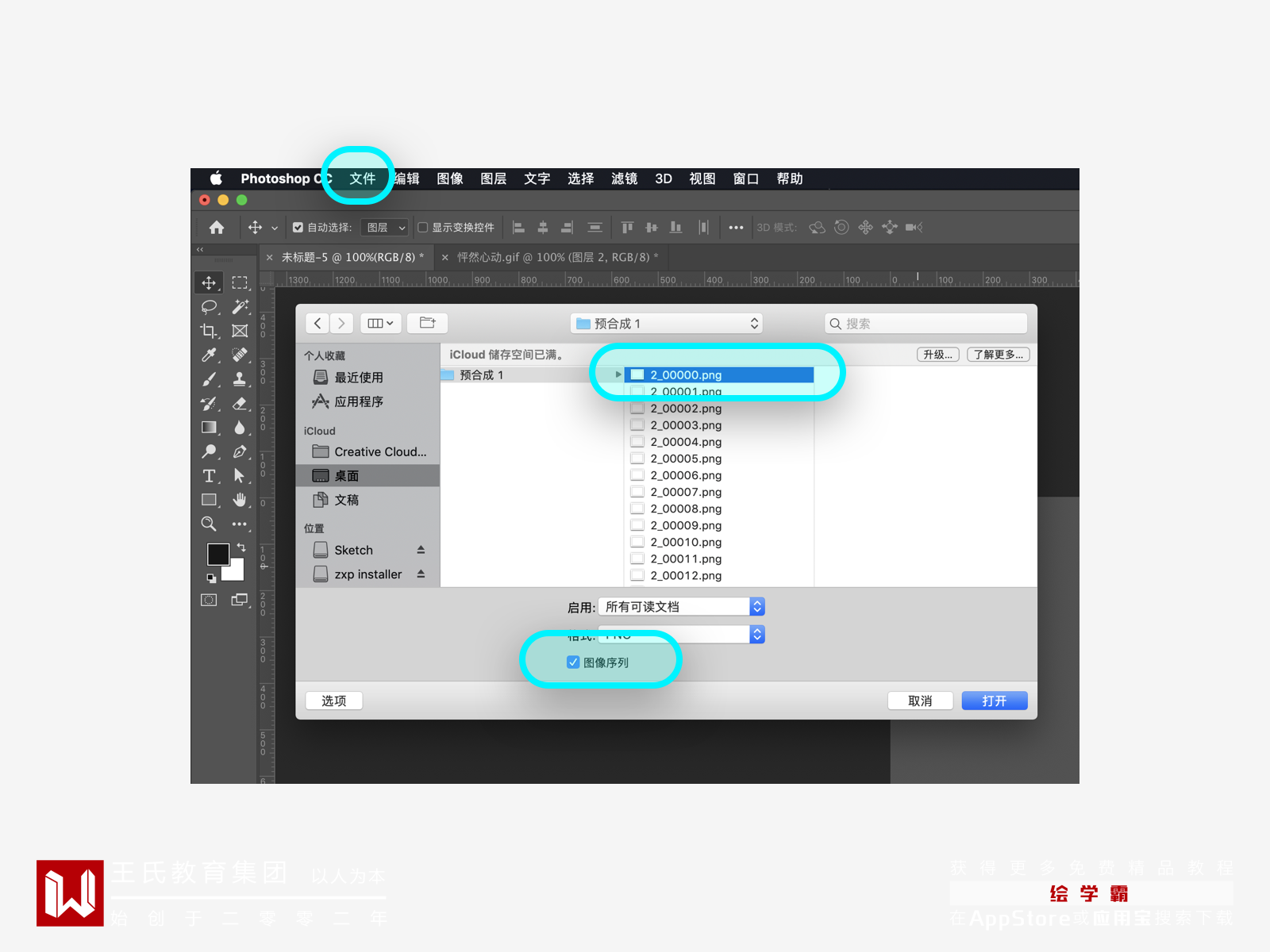Click the foreground color swatch

click(217, 554)
